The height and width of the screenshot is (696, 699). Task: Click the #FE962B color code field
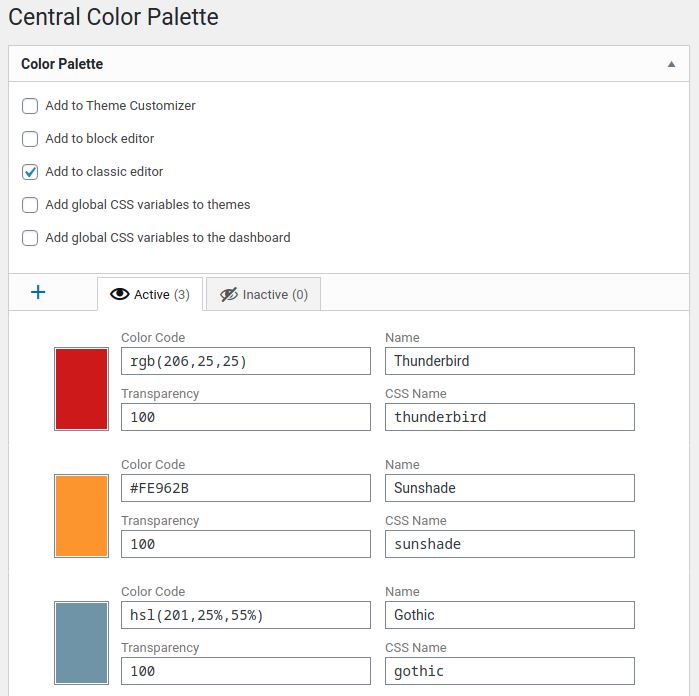(246, 488)
